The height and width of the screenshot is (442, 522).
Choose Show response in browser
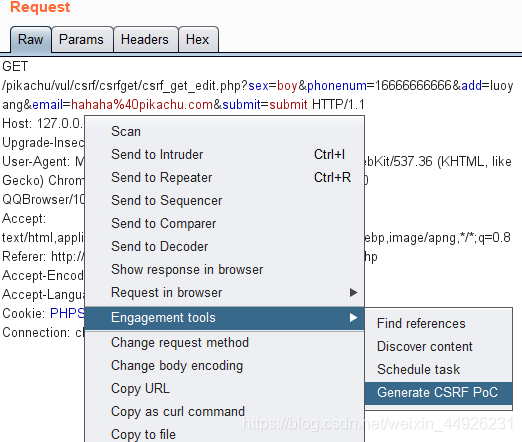224,269
